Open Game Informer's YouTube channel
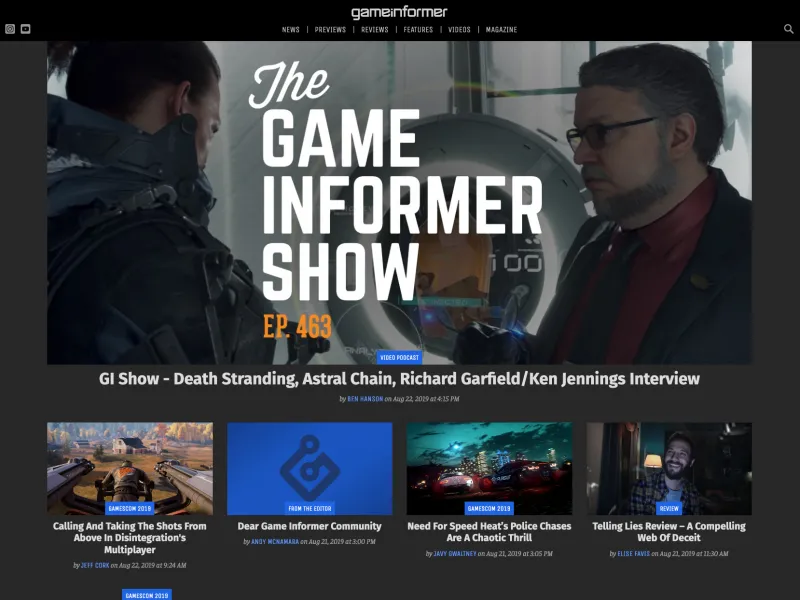The height and width of the screenshot is (600, 800). (26, 29)
